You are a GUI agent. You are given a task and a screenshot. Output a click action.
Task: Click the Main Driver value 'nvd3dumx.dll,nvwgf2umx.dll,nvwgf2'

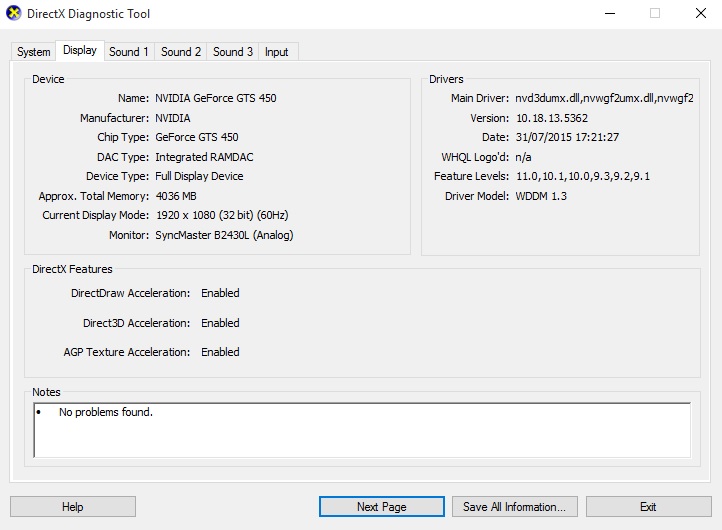(x=604, y=98)
